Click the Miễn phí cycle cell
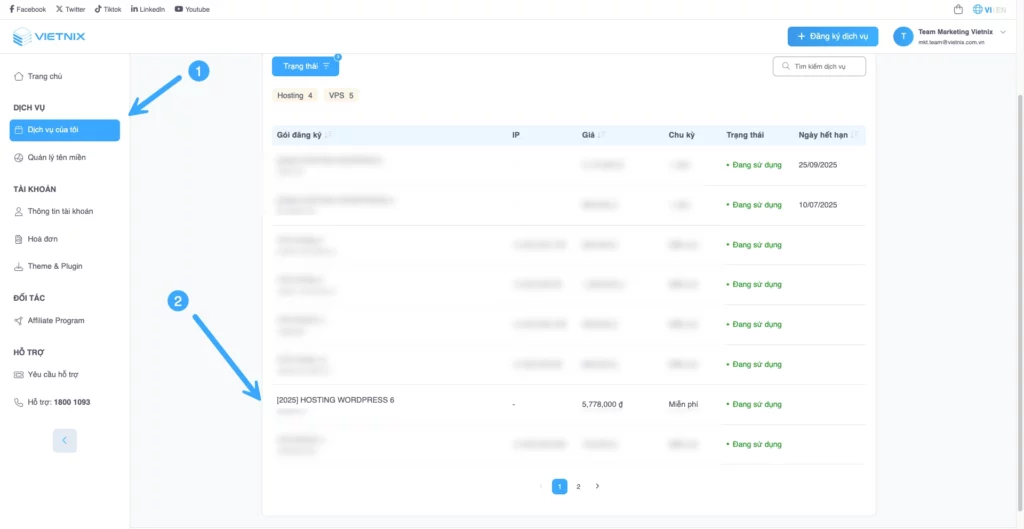This screenshot has height=529, width=1024. 683,405
